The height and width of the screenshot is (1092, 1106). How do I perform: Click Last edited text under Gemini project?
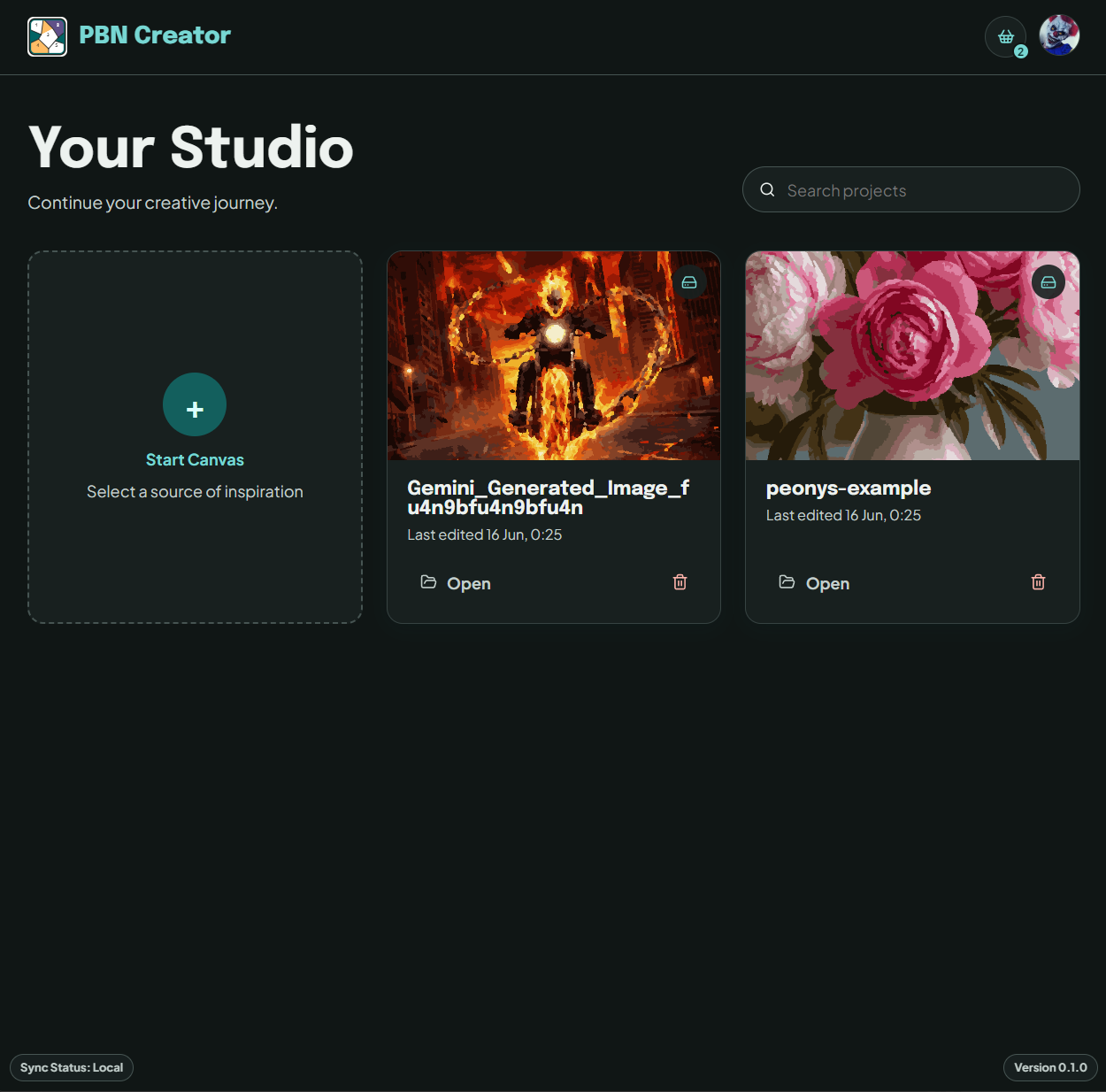pyautogui.click(x=485, y=534)
